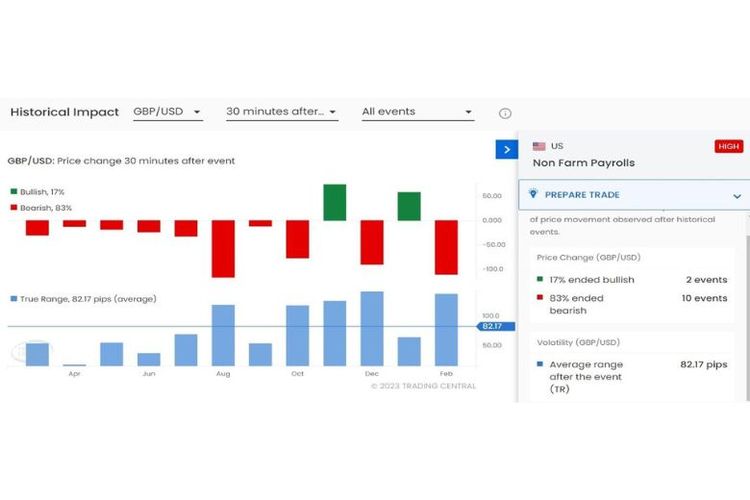Image resolution: width=750 pixels, height=500 pixels.
Task: Click the watermark logo at chart bottom-left
Action: 19,352
